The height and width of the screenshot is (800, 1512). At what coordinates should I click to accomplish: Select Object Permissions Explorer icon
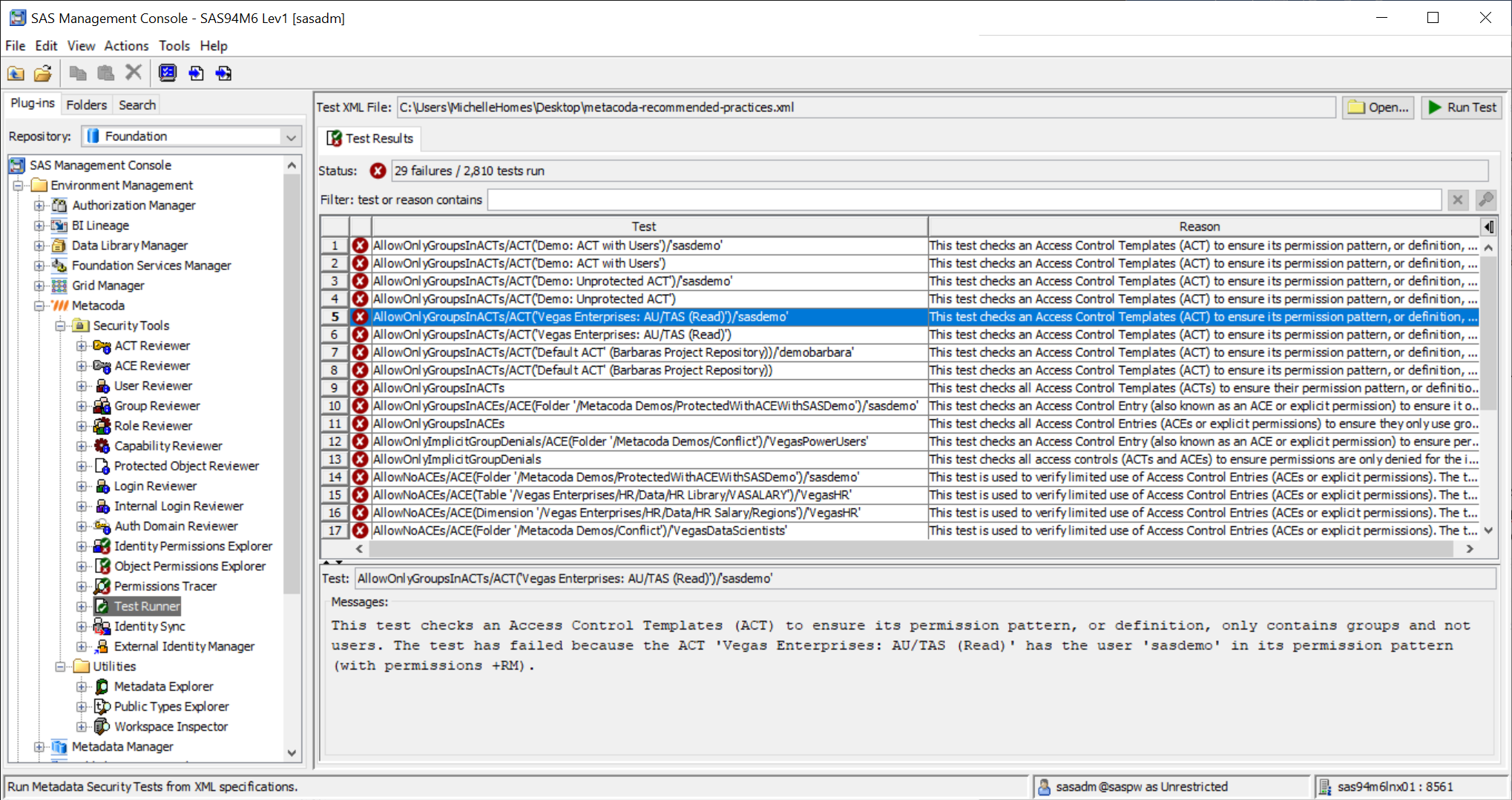[x=102, y=566]
